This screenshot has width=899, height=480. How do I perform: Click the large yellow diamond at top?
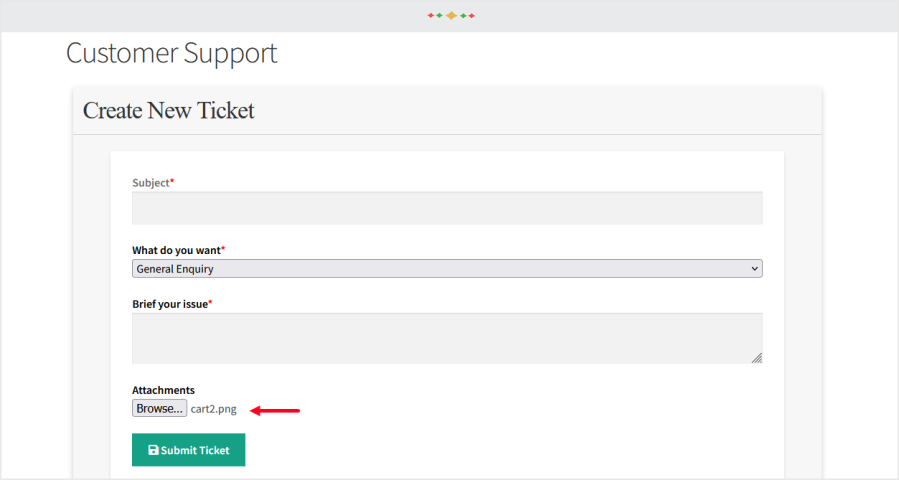coord(451,16)
